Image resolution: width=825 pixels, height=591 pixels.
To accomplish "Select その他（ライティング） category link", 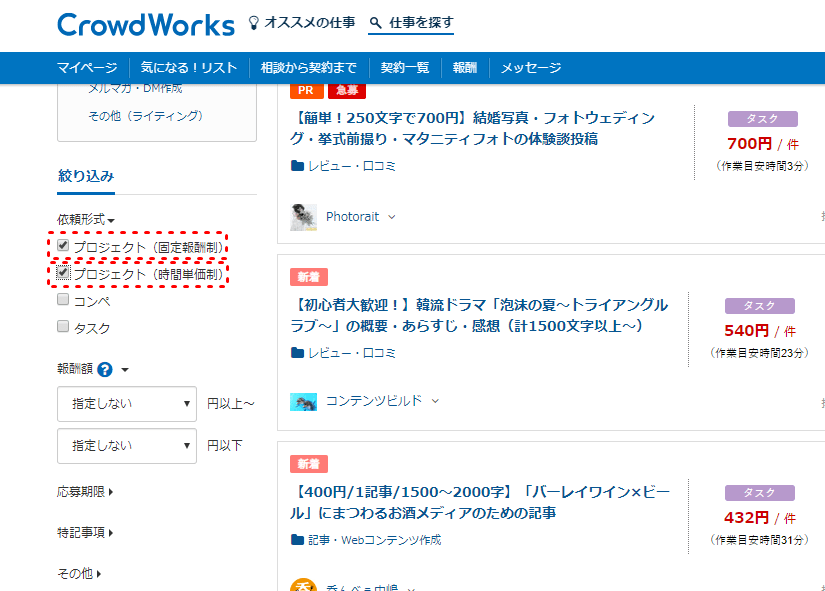I will point(145,116).
